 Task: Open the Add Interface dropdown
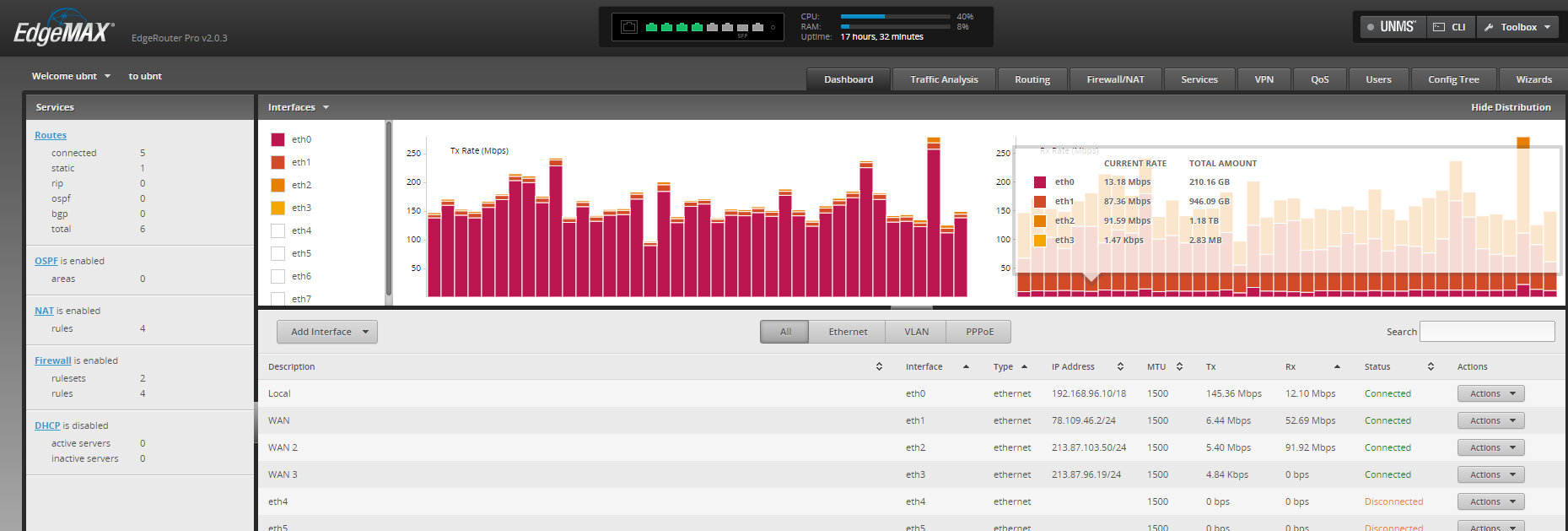pyautogui.click(x=327, y=332)
